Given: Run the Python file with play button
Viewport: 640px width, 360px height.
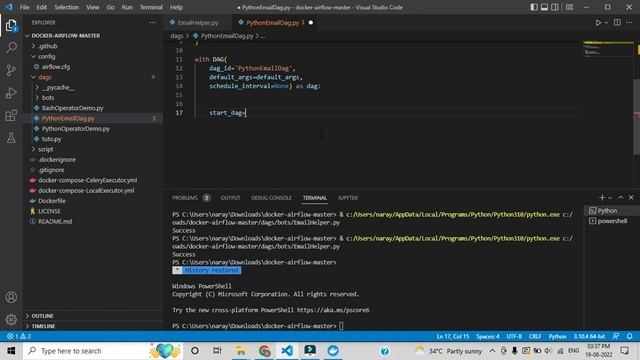Looking at the screenshot, I should [598, 23].
